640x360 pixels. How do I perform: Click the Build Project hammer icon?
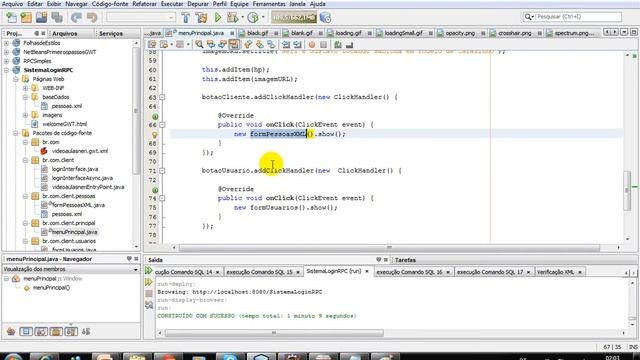click(186, 17)
